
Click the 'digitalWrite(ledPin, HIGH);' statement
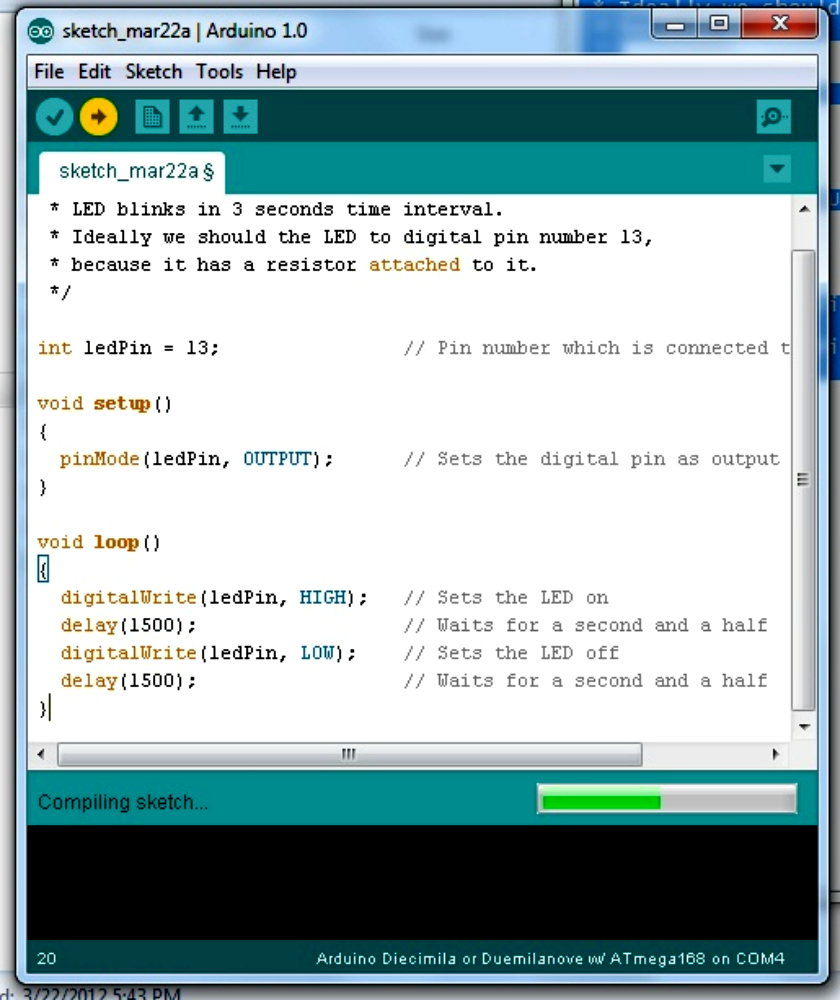point(214,598)
